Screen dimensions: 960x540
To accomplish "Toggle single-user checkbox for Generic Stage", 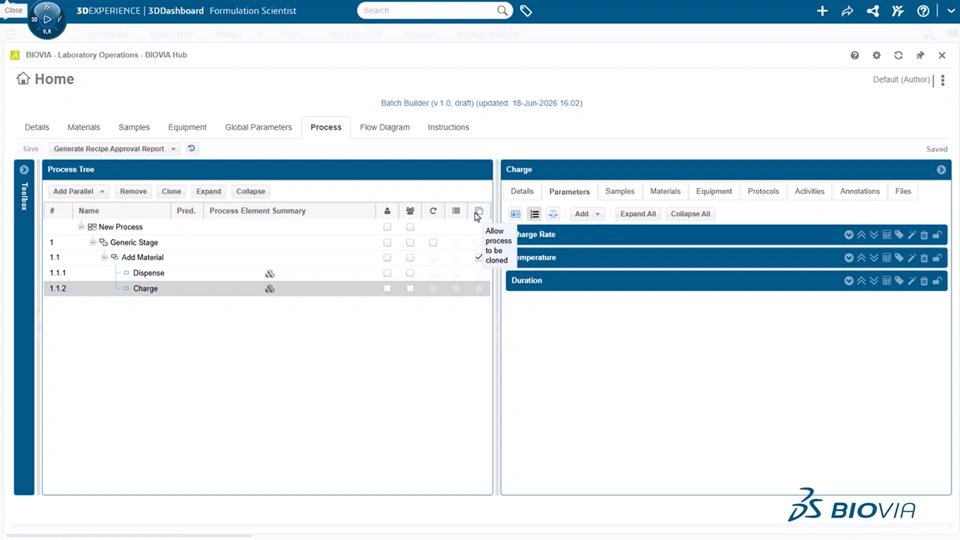I will tap(387, 242).
